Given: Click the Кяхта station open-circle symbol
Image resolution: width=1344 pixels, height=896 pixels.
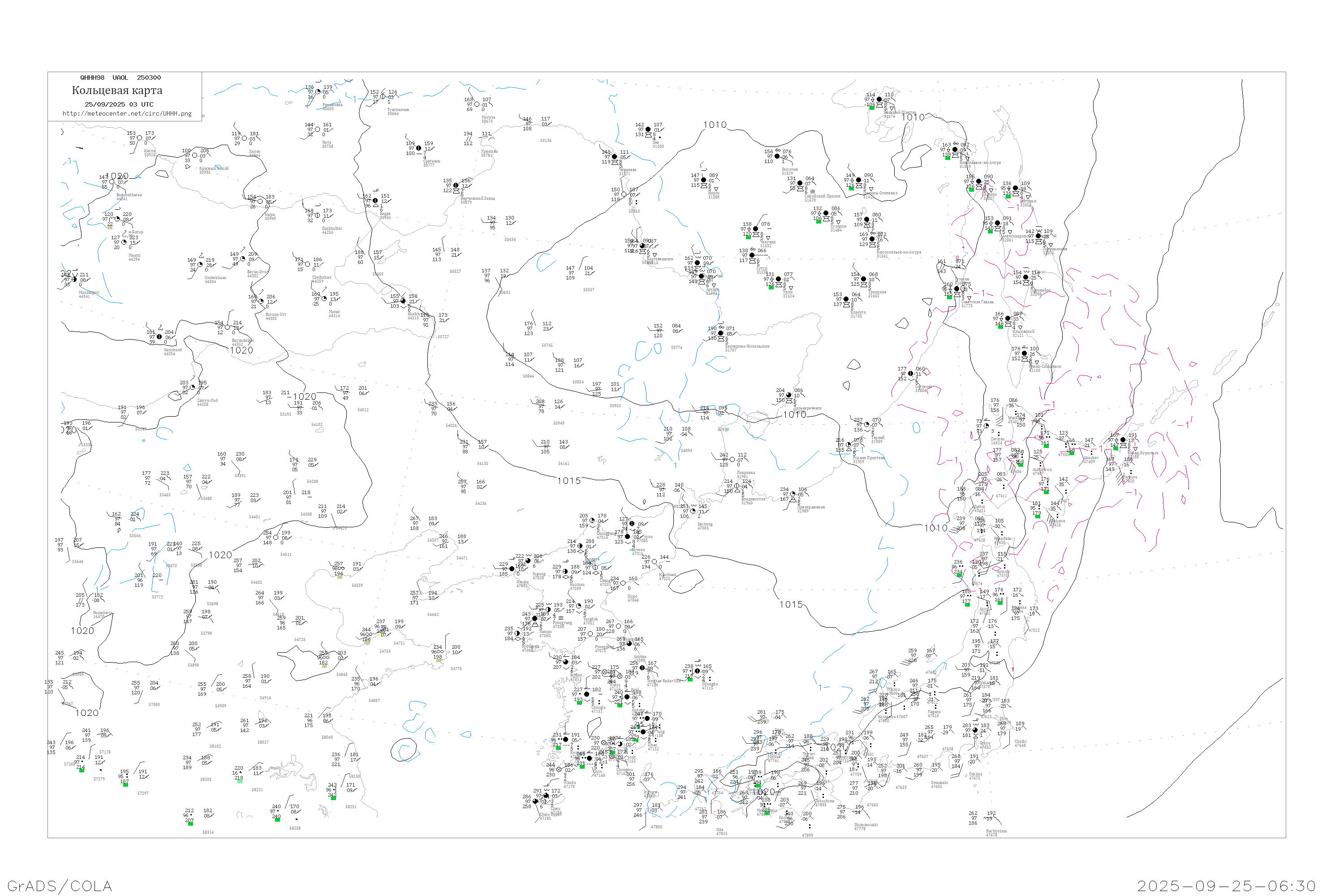Looking at the screenshot, I should point(139,138).
